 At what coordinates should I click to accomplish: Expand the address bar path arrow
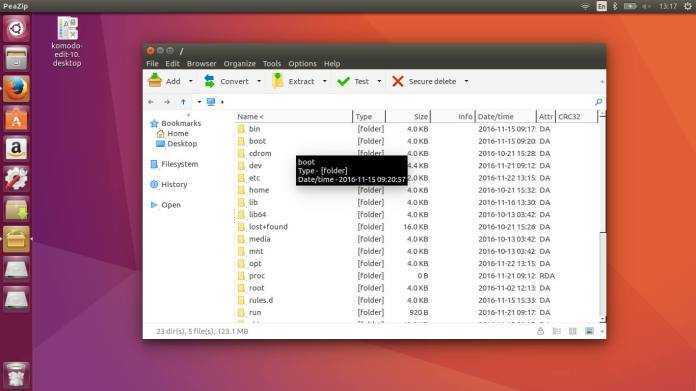tap(222, 102)
